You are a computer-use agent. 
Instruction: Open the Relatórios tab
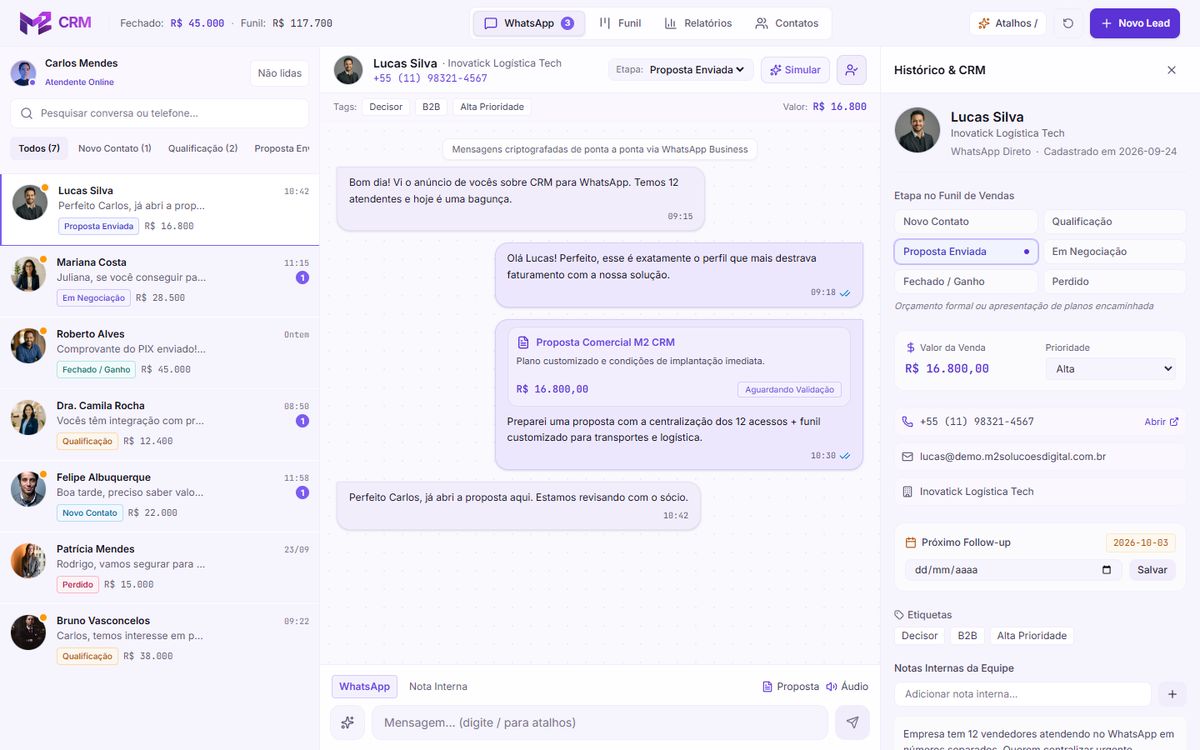pos(698,23)
